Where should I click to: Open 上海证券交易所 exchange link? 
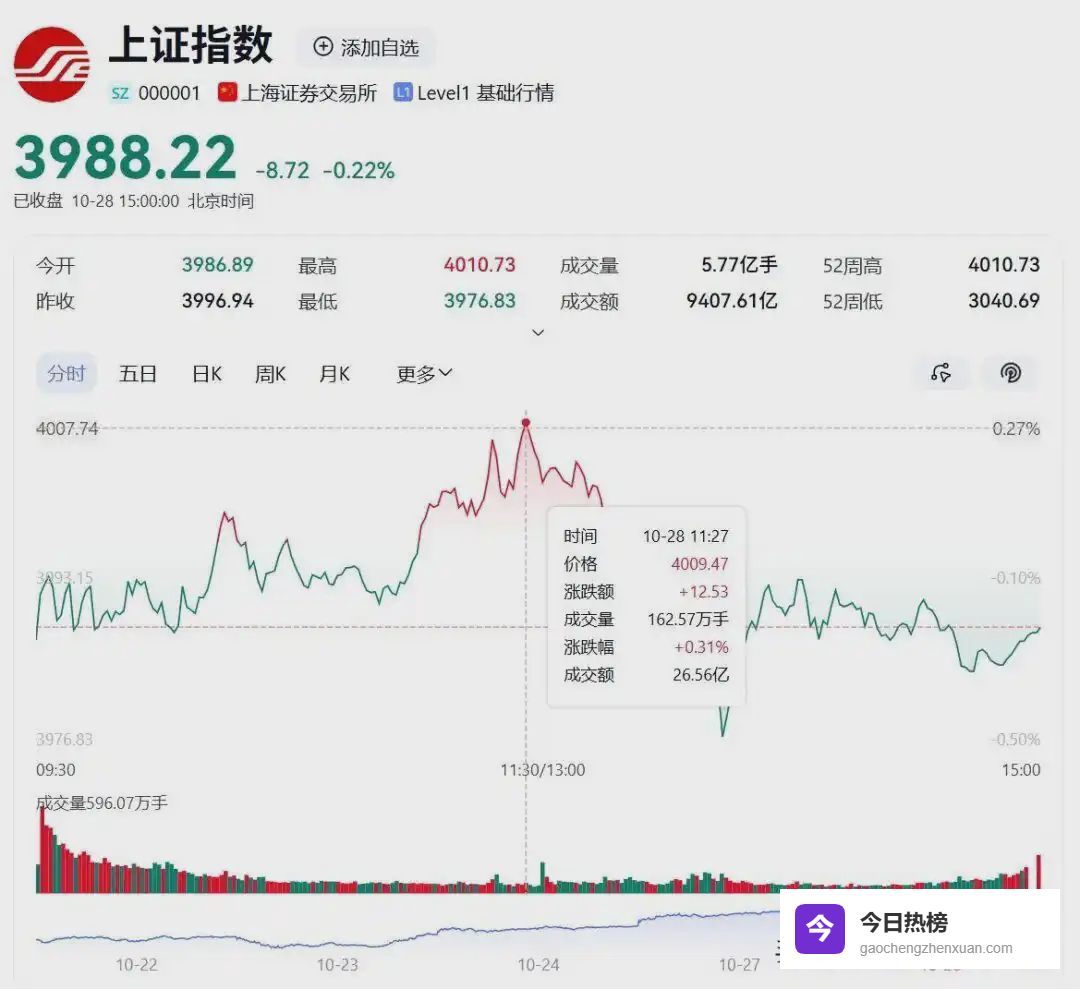[x=310, y=93]
